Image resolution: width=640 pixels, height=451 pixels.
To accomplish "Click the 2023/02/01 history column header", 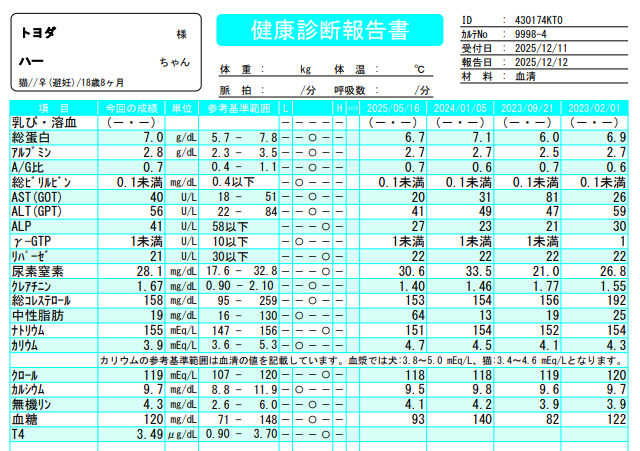I will click(x=594, y=108).
